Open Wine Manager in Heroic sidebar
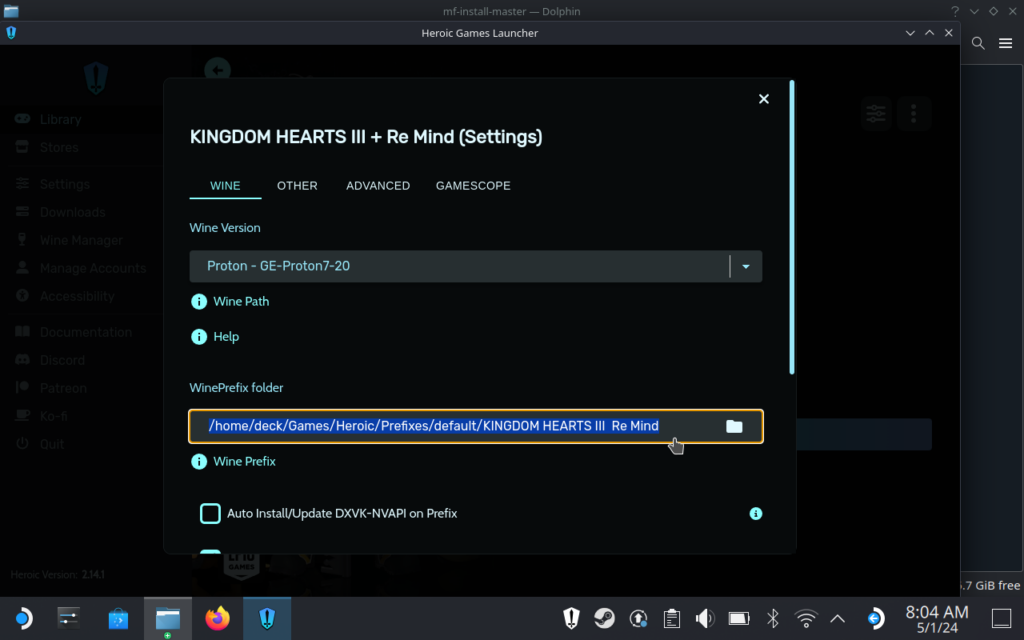 pos(81,240)
